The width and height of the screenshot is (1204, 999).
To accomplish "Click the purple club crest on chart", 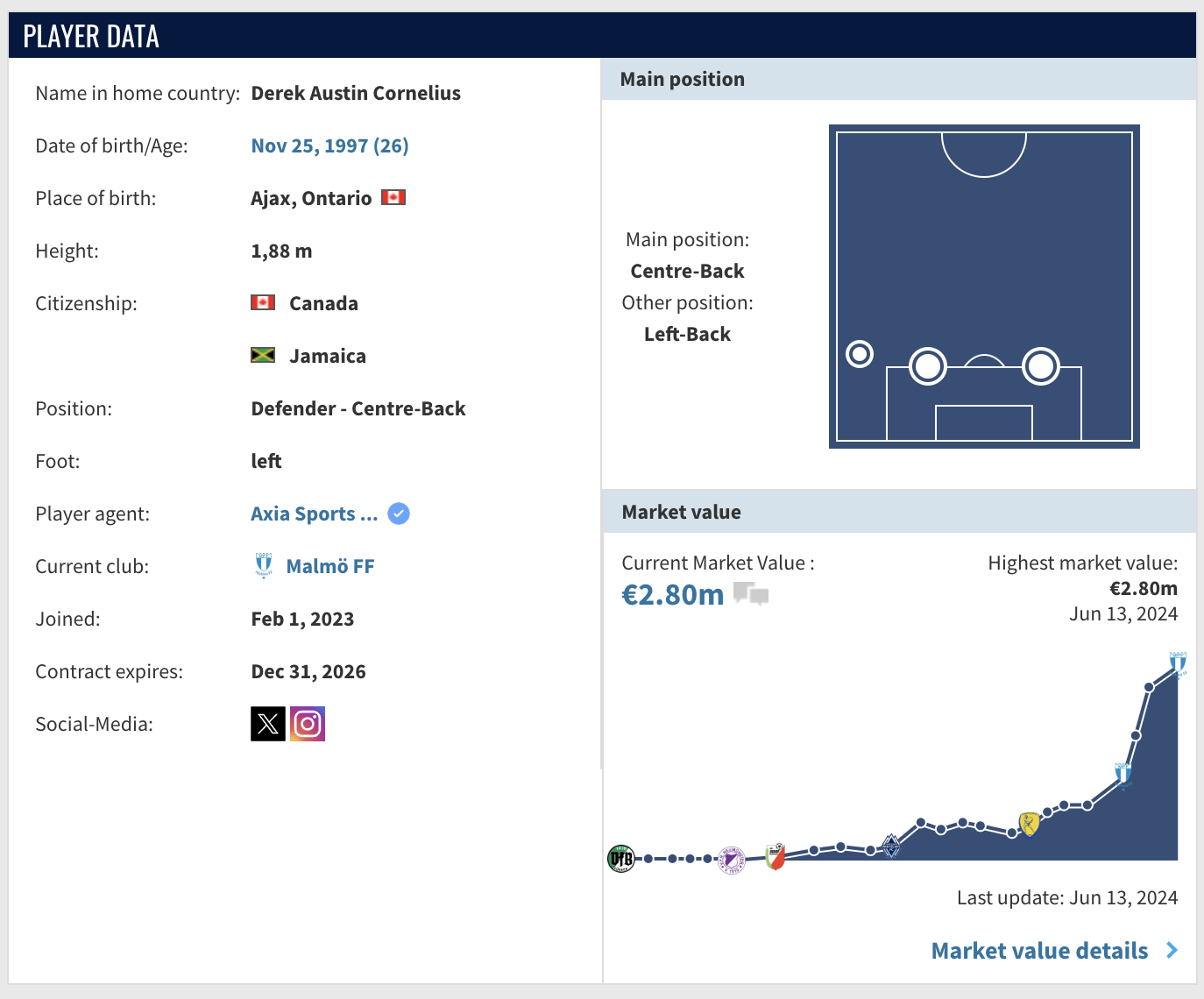I will point(731,860).
